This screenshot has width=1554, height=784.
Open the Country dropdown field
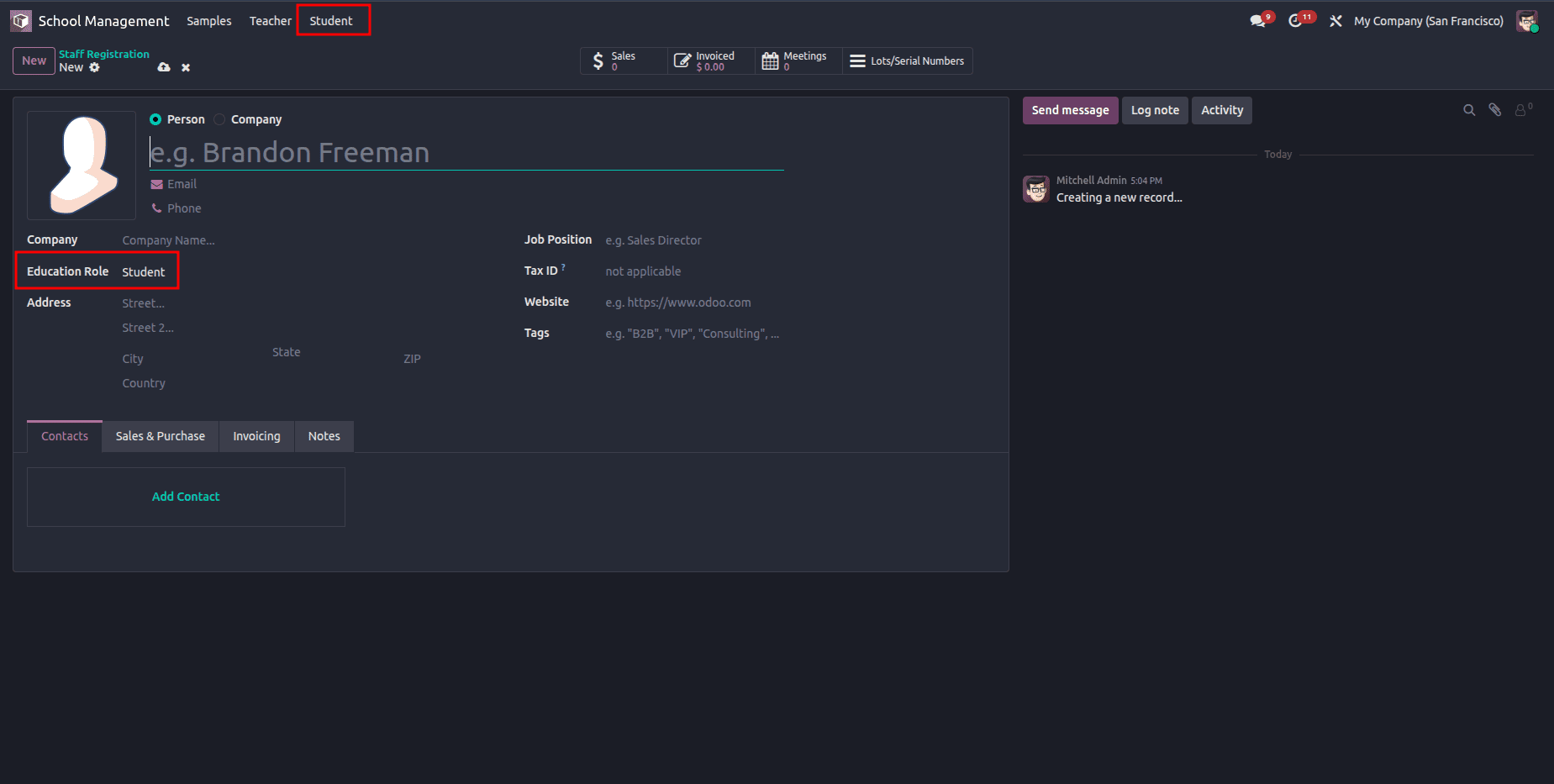click(x=311, y=383)
